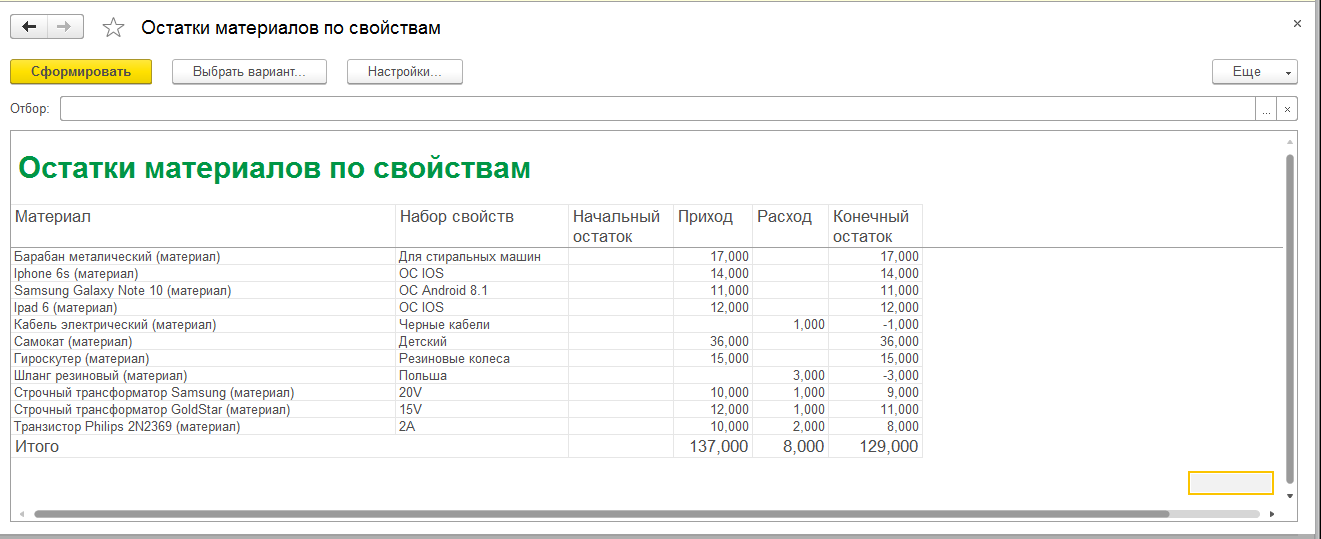Viewport: 1321px width, 539px height.
Task: Select row Гироскутер (материал)
Action: pyautogui.click(x=466, y=358)
